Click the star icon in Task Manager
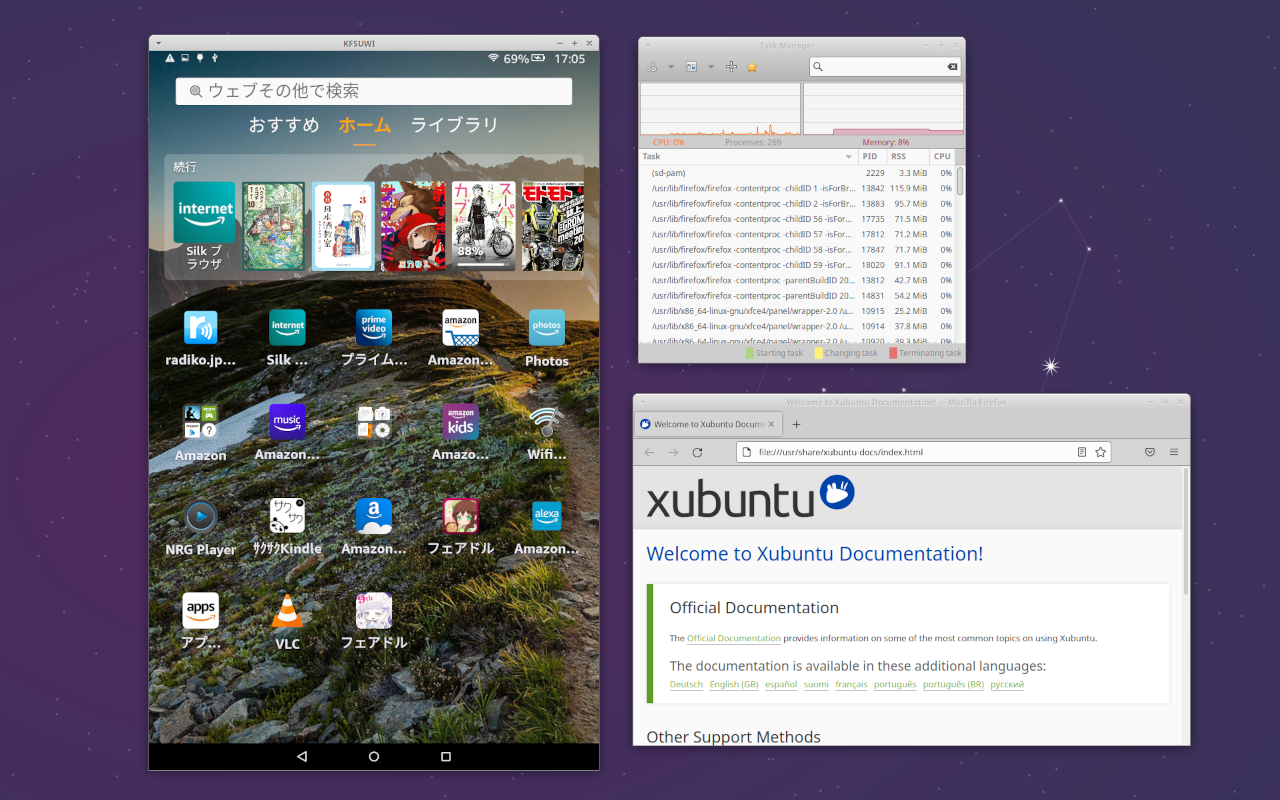The width and height of the screenshot is (1280, 800). tap(752, 67)
